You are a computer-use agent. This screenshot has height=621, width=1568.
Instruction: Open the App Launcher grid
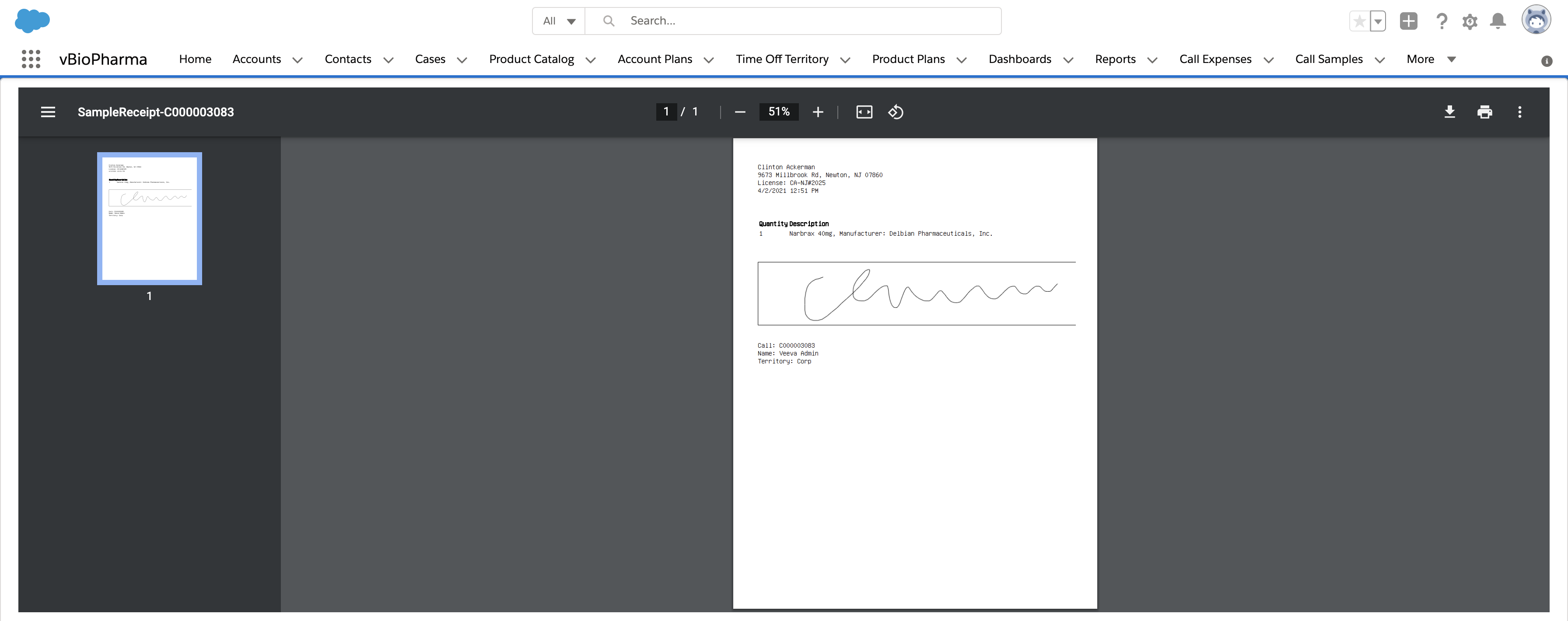pyautogui.click(x=31, y=59)
